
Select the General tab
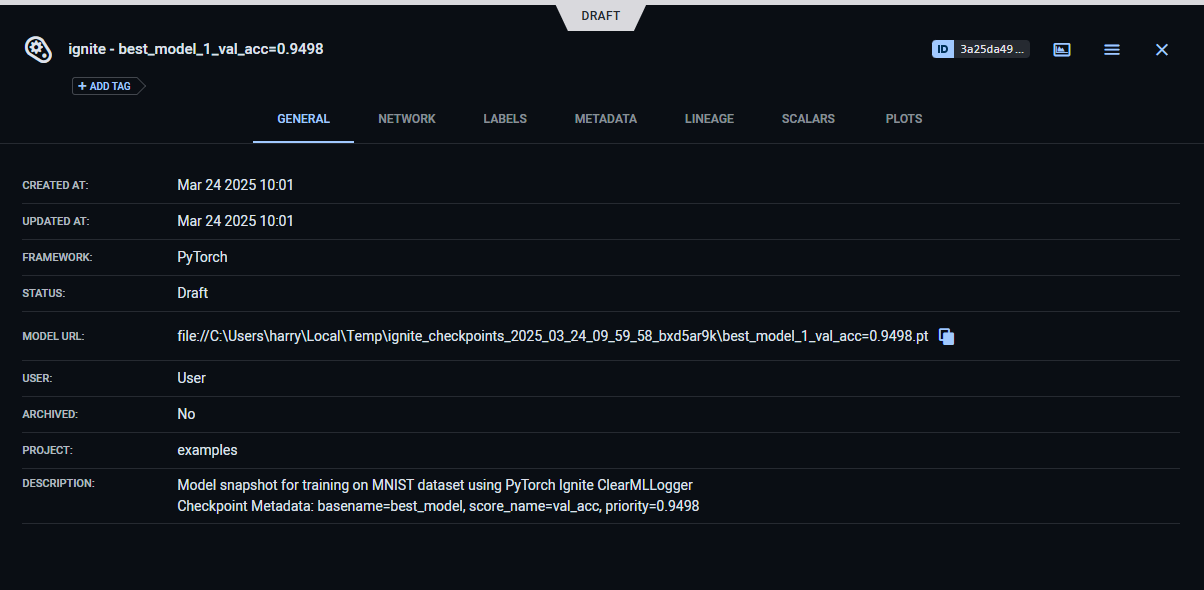303,119
